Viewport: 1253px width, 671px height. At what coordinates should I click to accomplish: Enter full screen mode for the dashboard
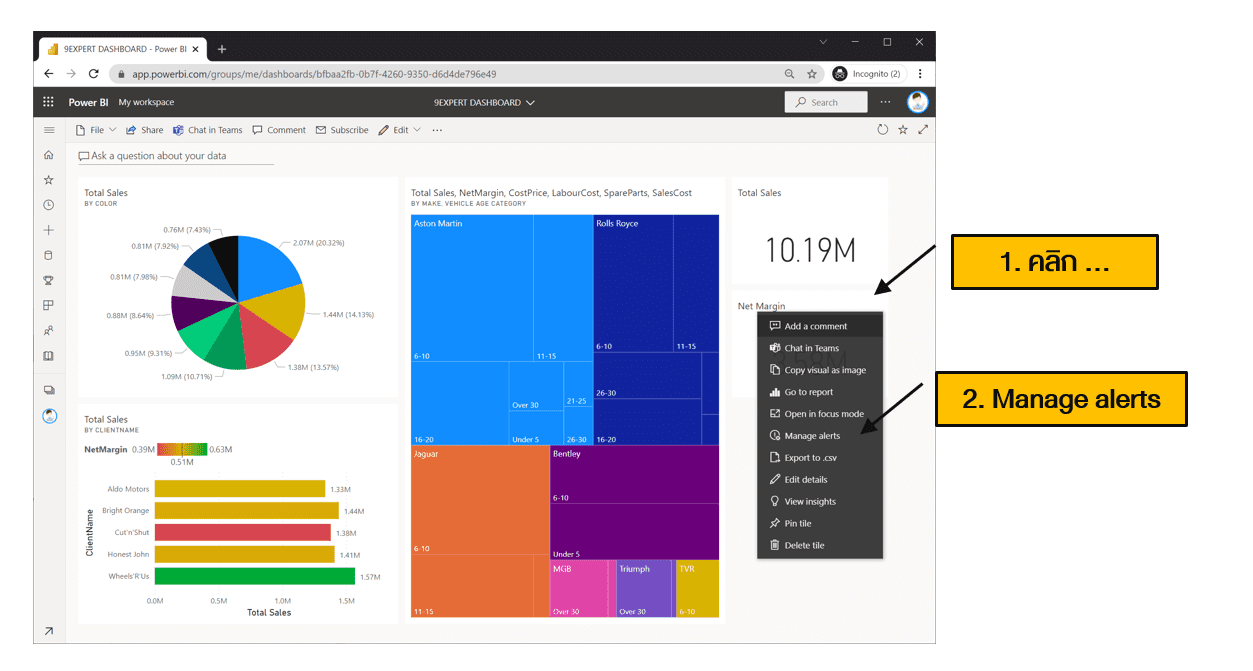pyautogui.click(x=922, y=129)
